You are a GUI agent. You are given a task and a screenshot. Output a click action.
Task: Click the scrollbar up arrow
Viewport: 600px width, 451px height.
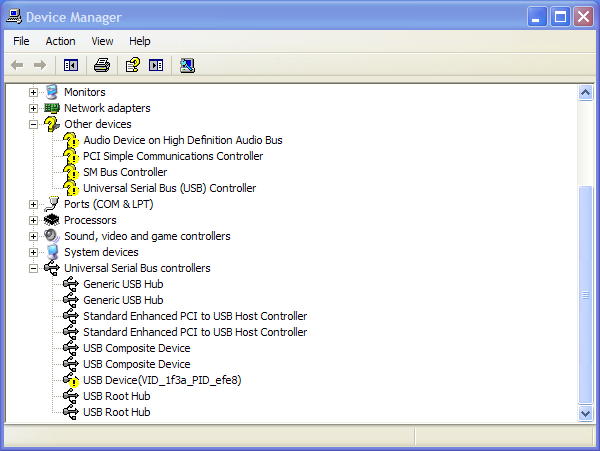(x=585, y=93)
